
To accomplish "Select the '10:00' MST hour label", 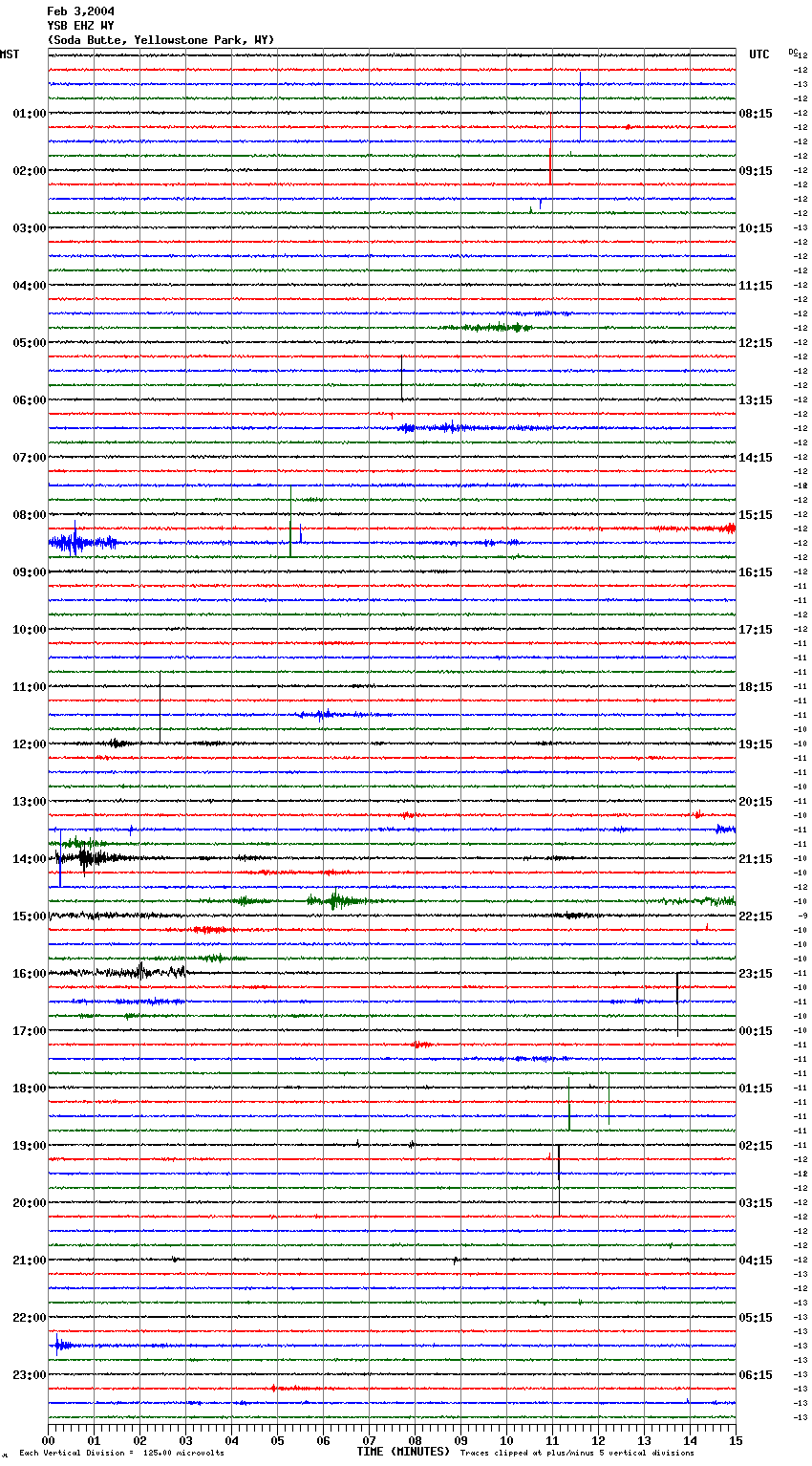I will click(x=30, y=630).
